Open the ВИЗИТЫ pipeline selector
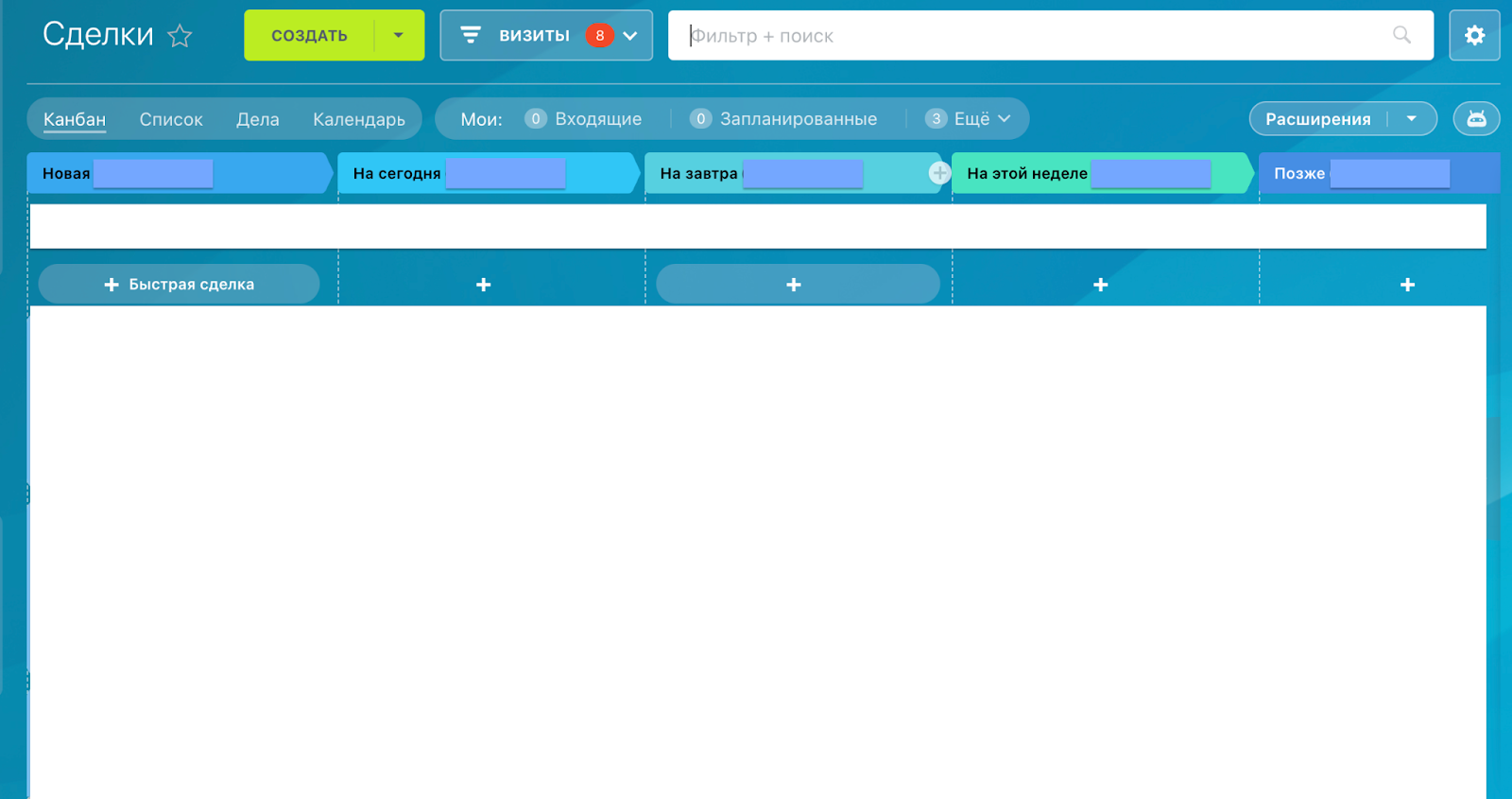This screenshot has width=1512, height=799. pyautogui.click(x=546, y=36)
